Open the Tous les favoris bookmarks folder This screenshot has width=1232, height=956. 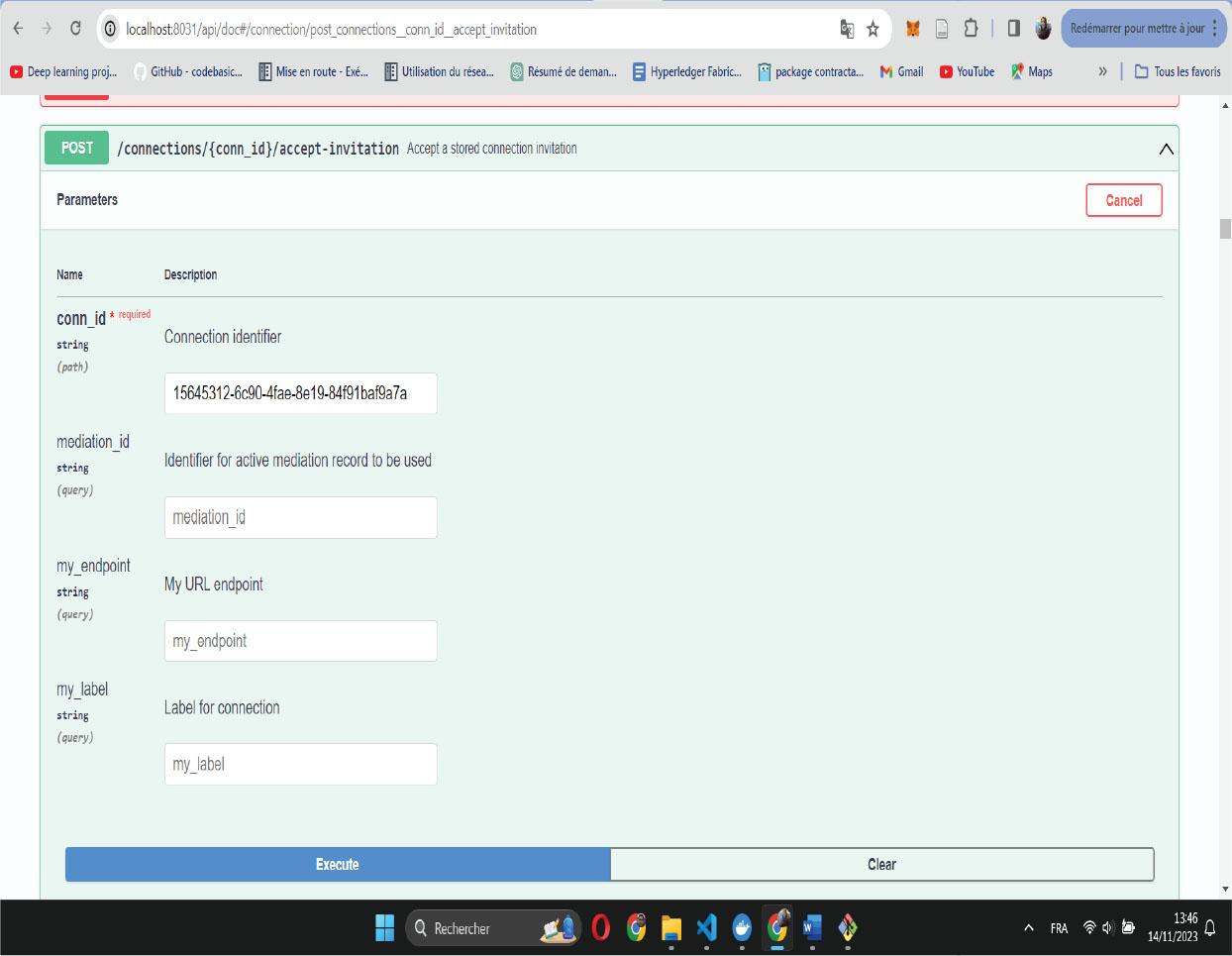(x=1178, y=71)
